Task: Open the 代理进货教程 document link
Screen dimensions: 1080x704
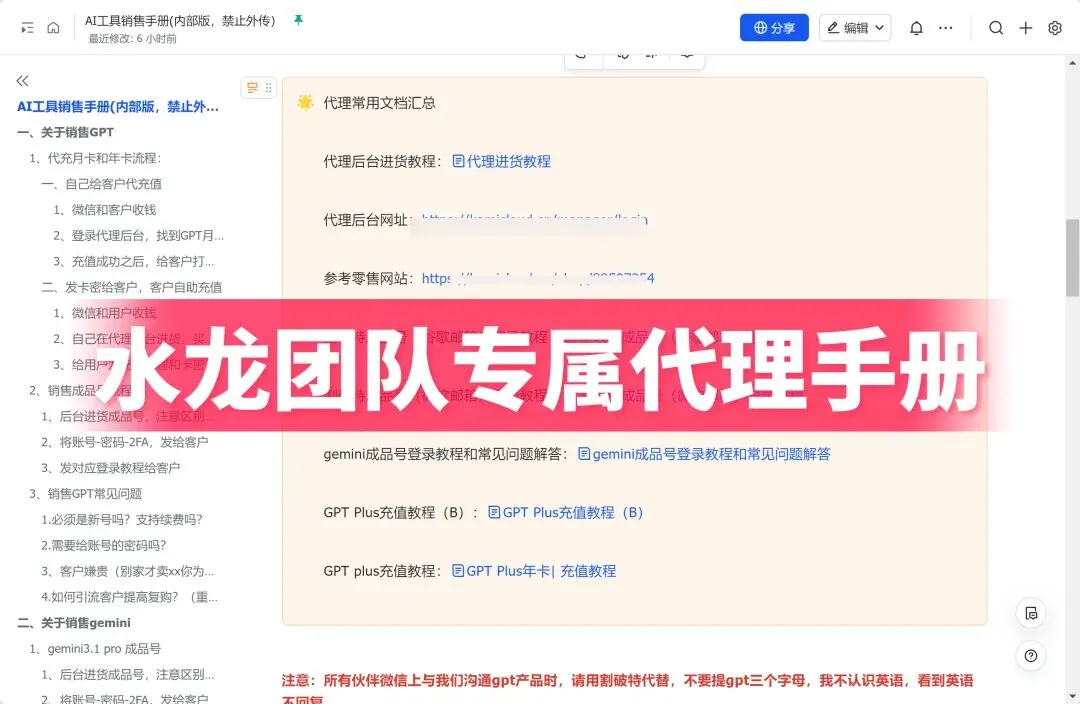Action: pyautogui.click(x=501, y=161)
